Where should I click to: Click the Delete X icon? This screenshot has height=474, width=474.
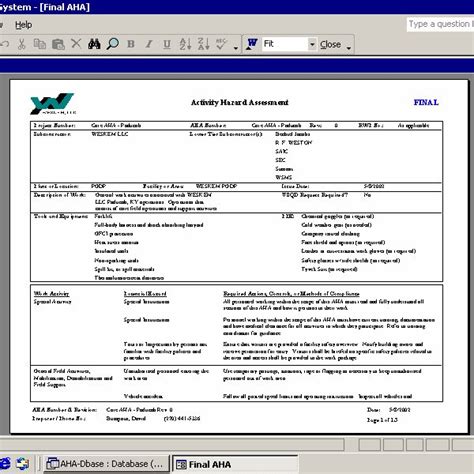76,44
